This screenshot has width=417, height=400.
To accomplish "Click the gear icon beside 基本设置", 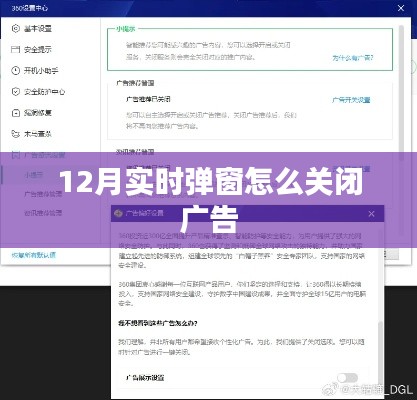I will [16, 28].
